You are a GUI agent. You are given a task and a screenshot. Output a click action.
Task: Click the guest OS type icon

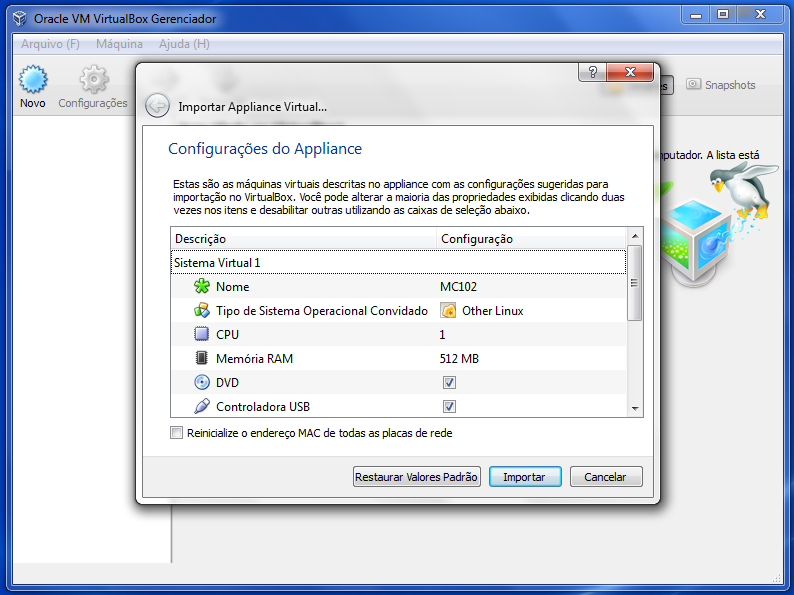(202, 310)
